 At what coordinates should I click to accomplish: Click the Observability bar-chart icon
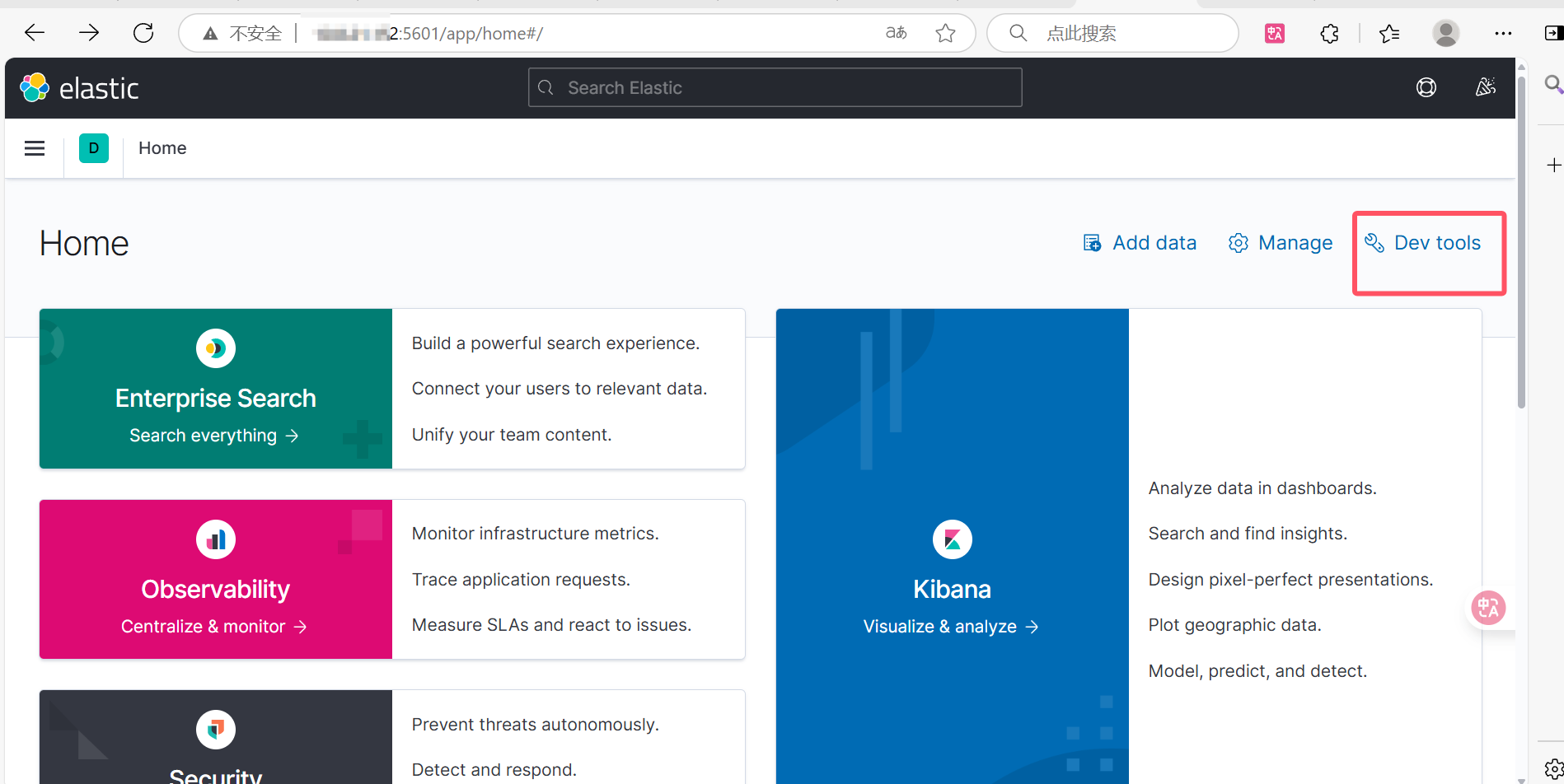point(215,539)
